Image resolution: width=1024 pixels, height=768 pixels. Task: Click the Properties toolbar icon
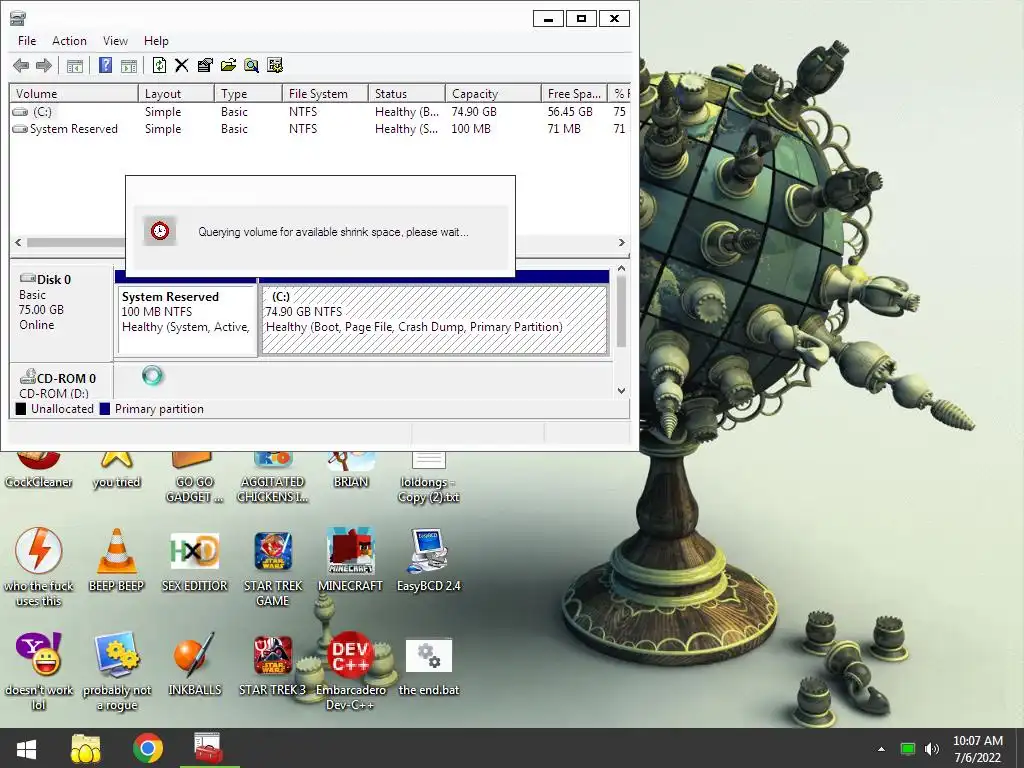205,65
